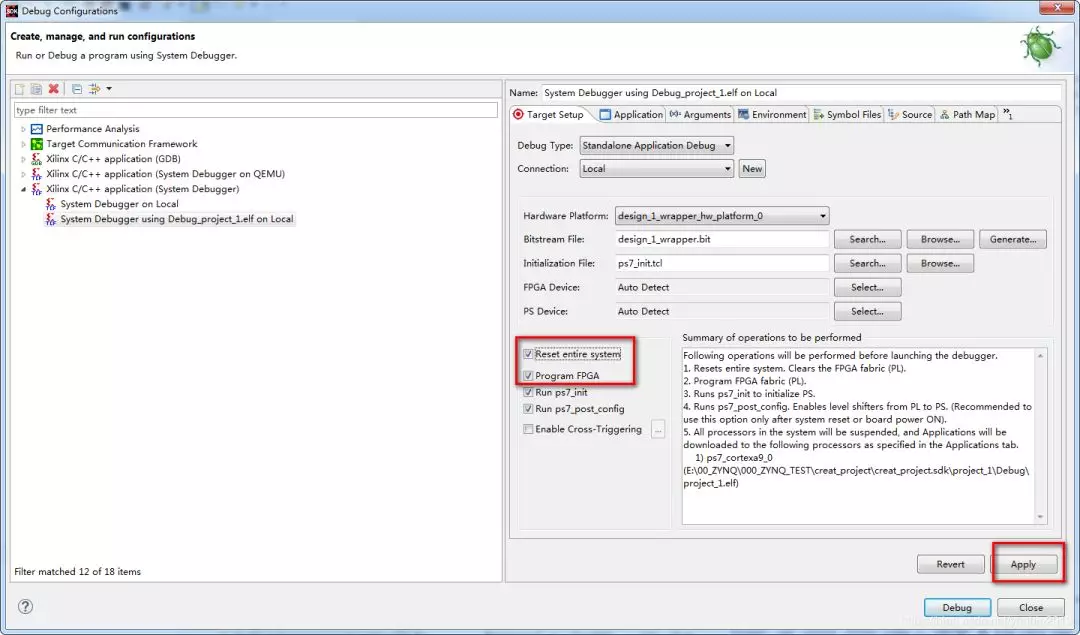Select the Performance Analysis tree item
Viewport: 1080px width, 635px height.
click(92, 129)
